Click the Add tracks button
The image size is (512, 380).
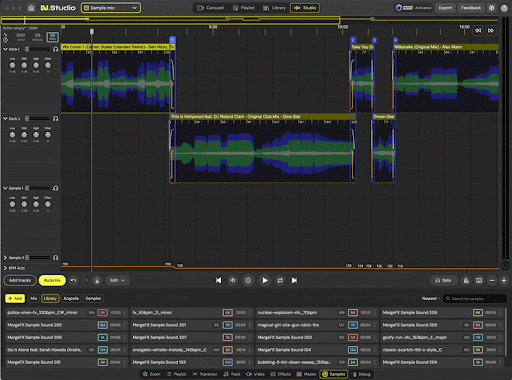point(20,280)
